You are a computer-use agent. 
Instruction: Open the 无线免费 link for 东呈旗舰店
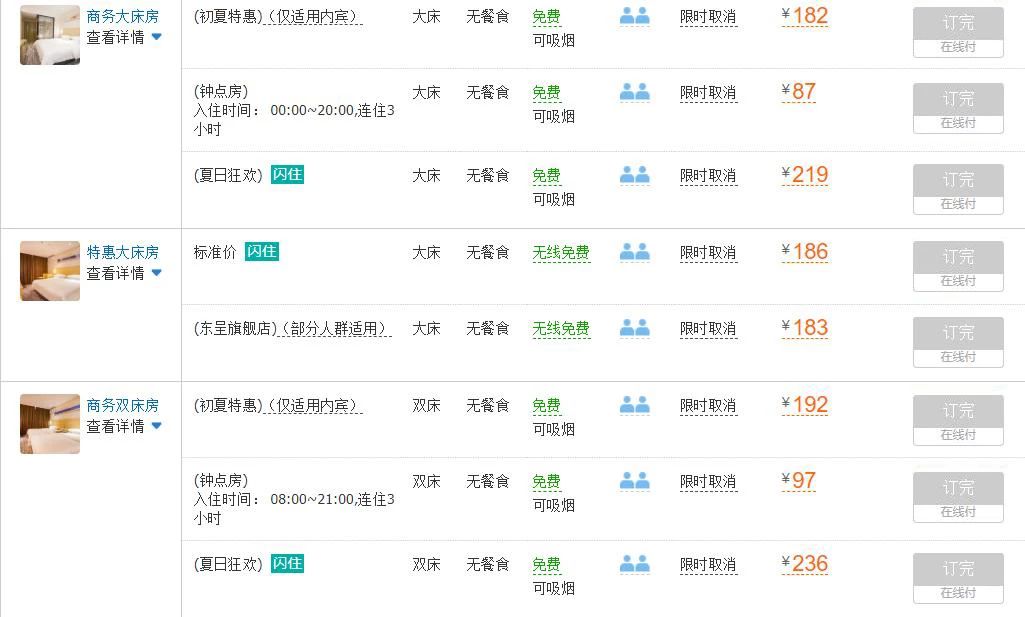point(561,328)
